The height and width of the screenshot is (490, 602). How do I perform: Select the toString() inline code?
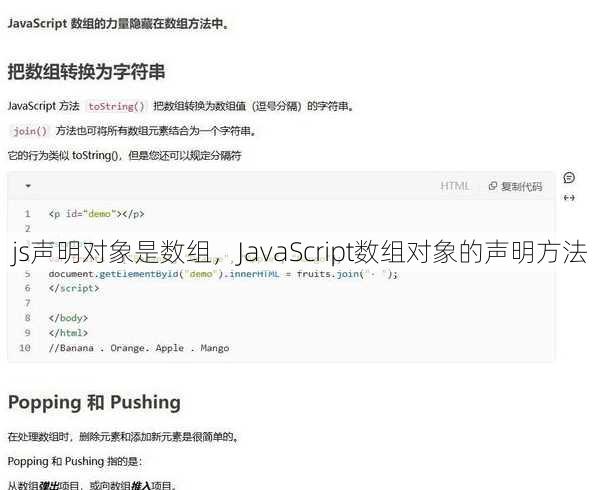pos(116,106)
